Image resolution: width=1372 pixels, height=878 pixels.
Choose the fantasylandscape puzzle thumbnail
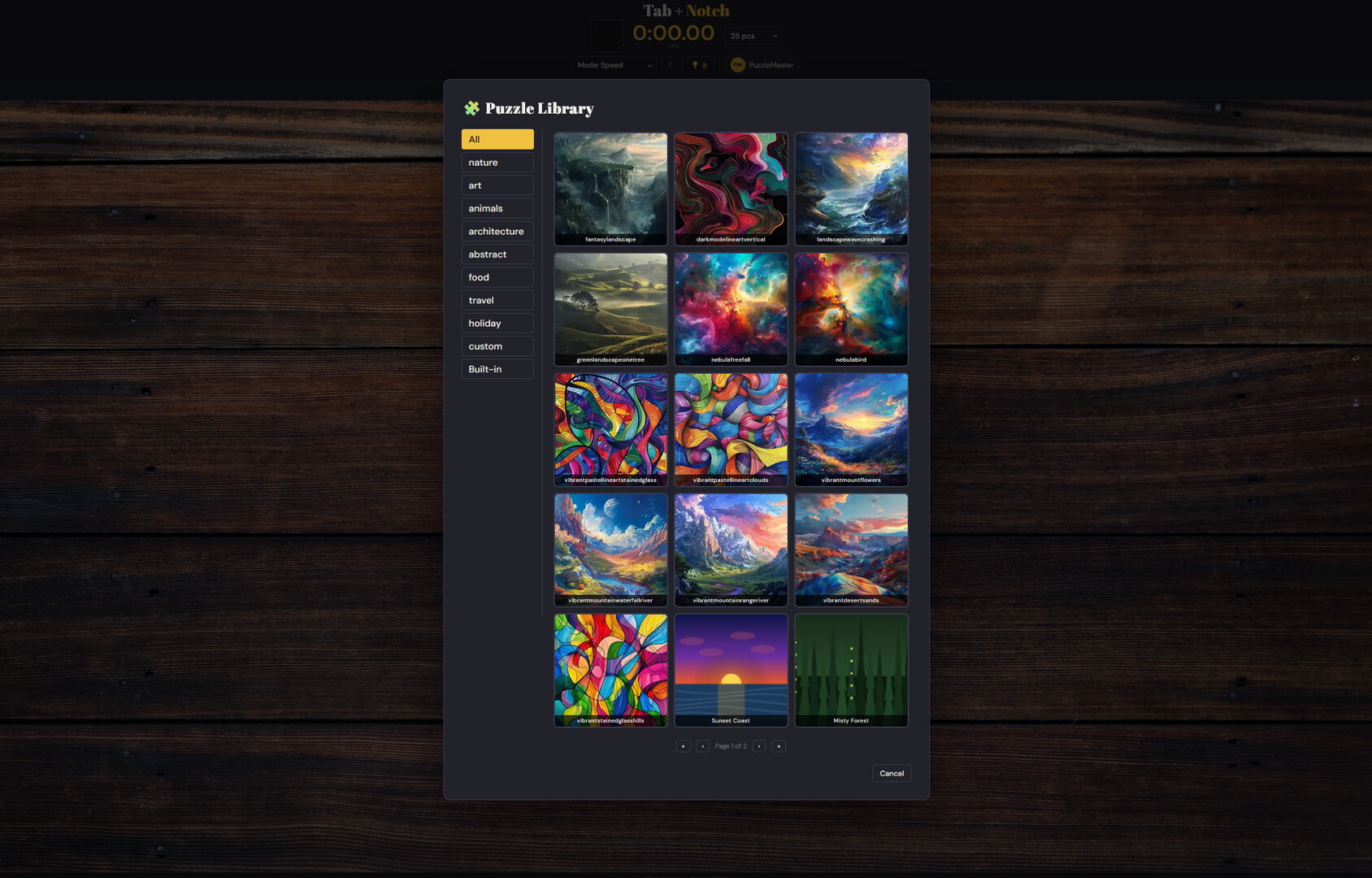coord(610,189)
